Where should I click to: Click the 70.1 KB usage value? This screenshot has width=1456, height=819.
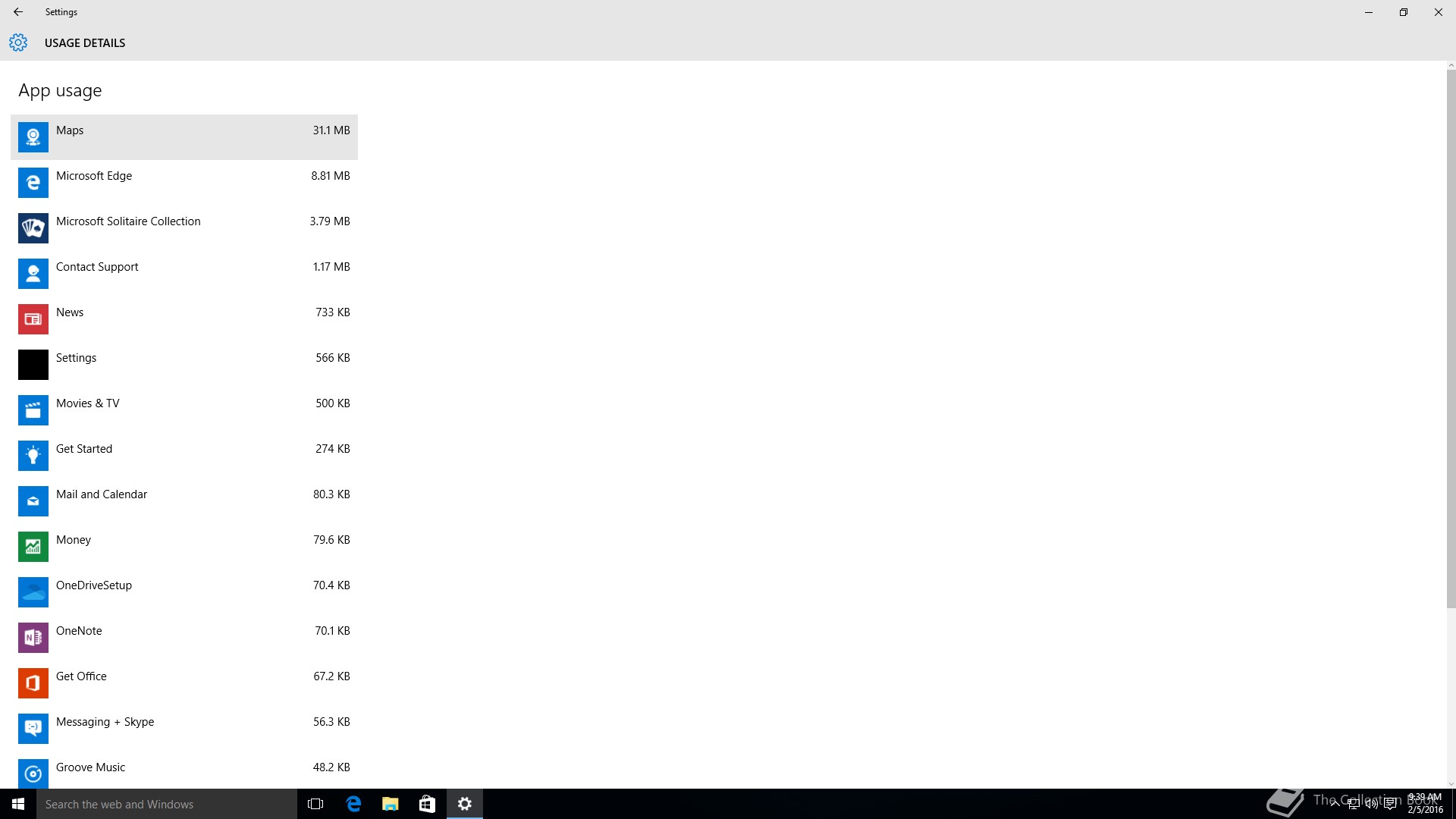pyautogui.click(x=332, y=631)
